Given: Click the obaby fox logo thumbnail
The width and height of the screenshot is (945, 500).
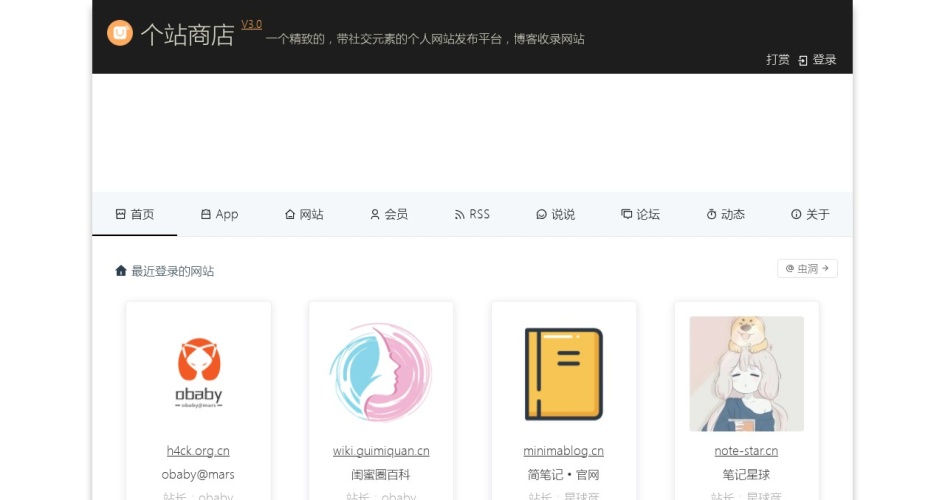Looking at the screenshot, I should 198,374.
